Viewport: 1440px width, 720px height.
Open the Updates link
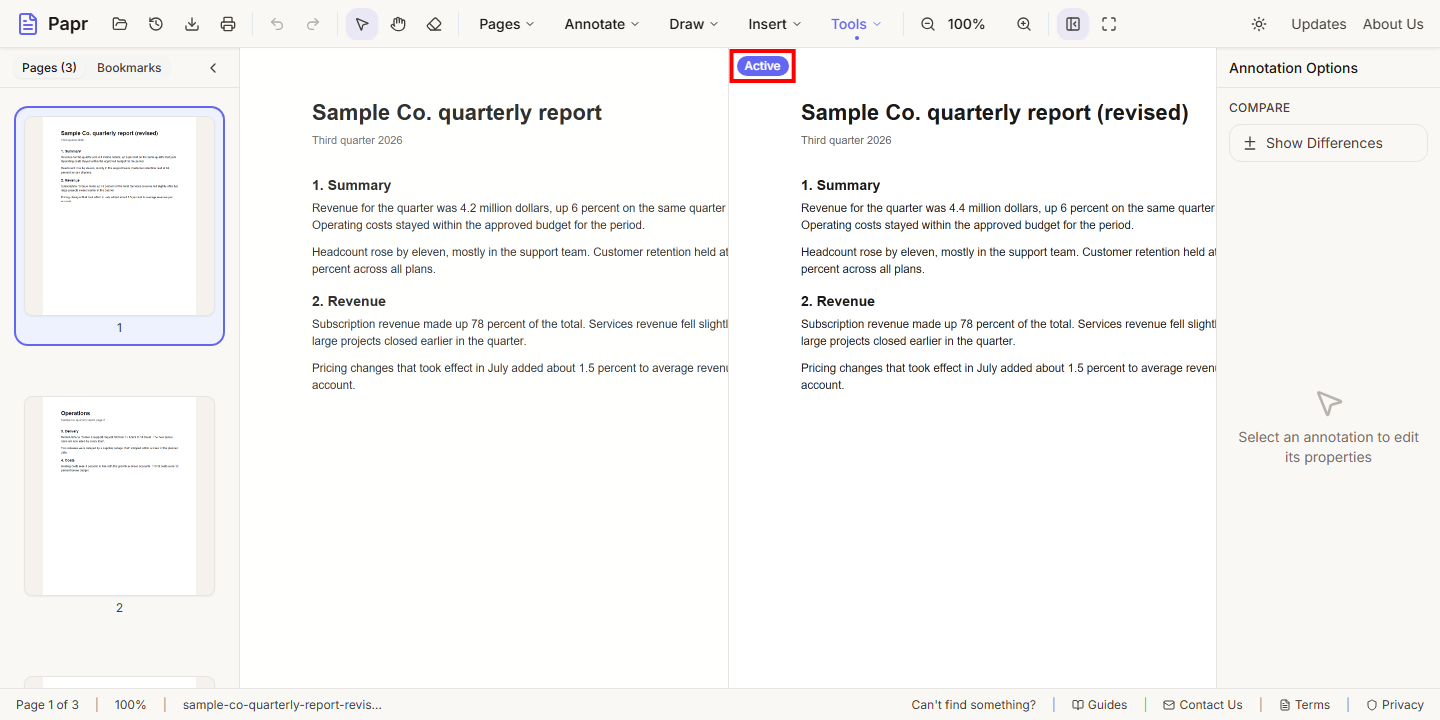pyautogui.click(x=1318, y=24)
